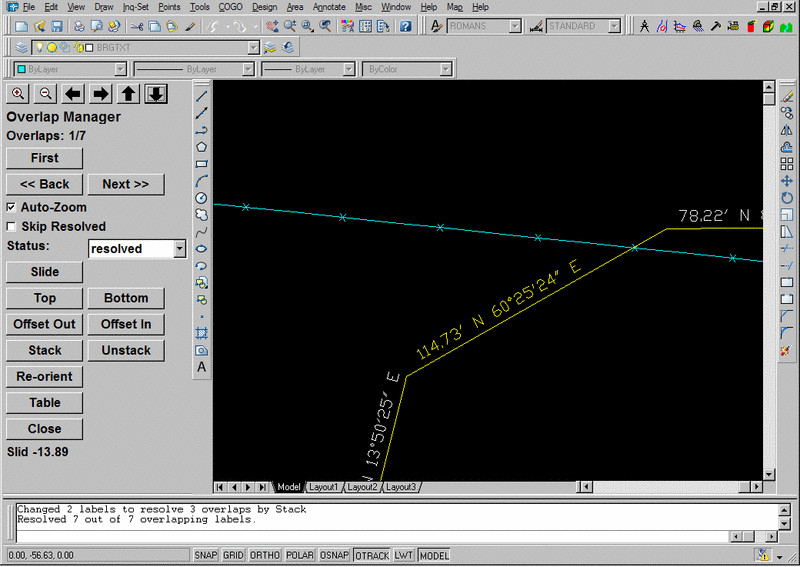Open the COGO menu
Screen dimensions: 800x567
click(230, 7)
